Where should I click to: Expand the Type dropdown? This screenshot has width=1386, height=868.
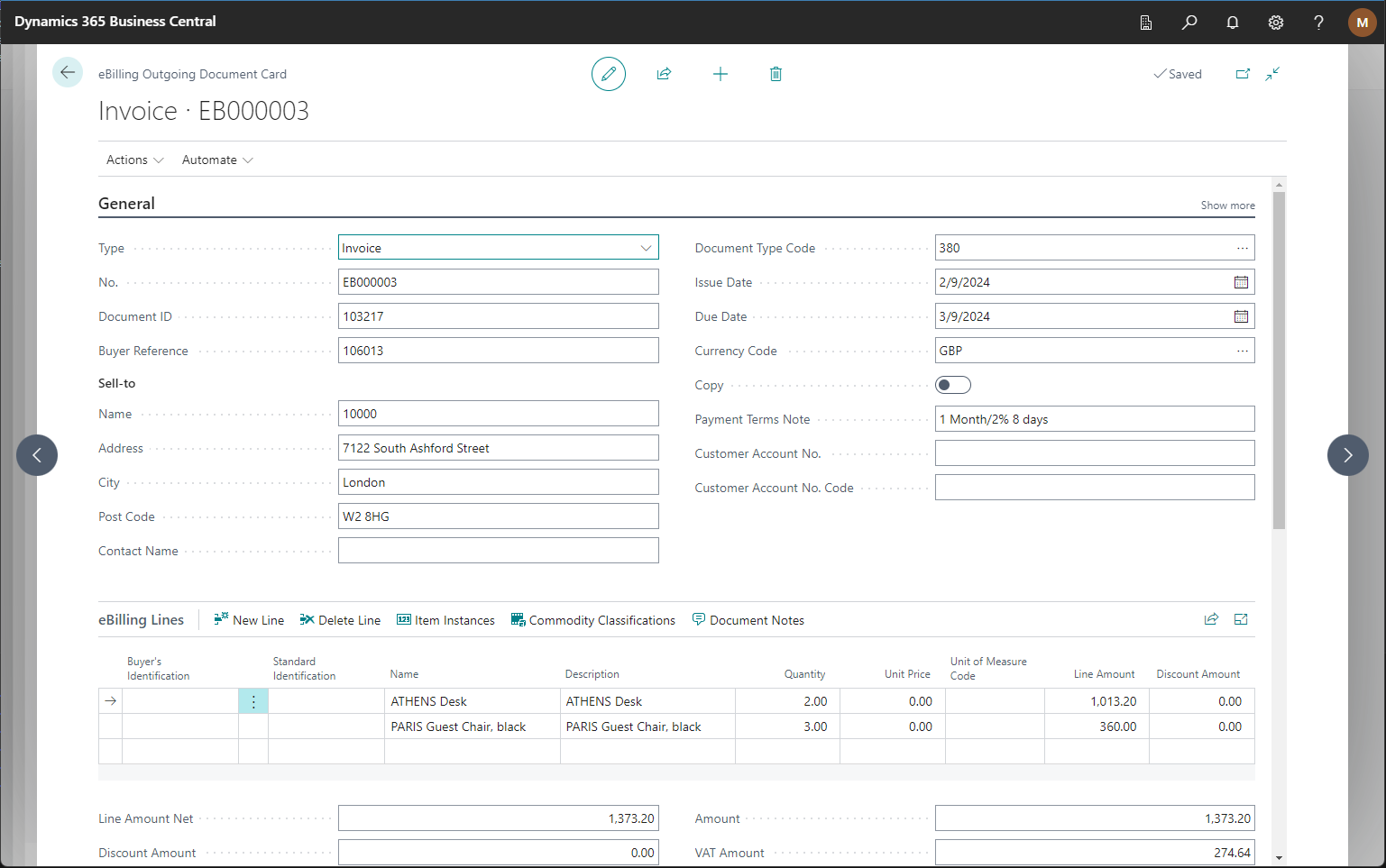(646, 248)
